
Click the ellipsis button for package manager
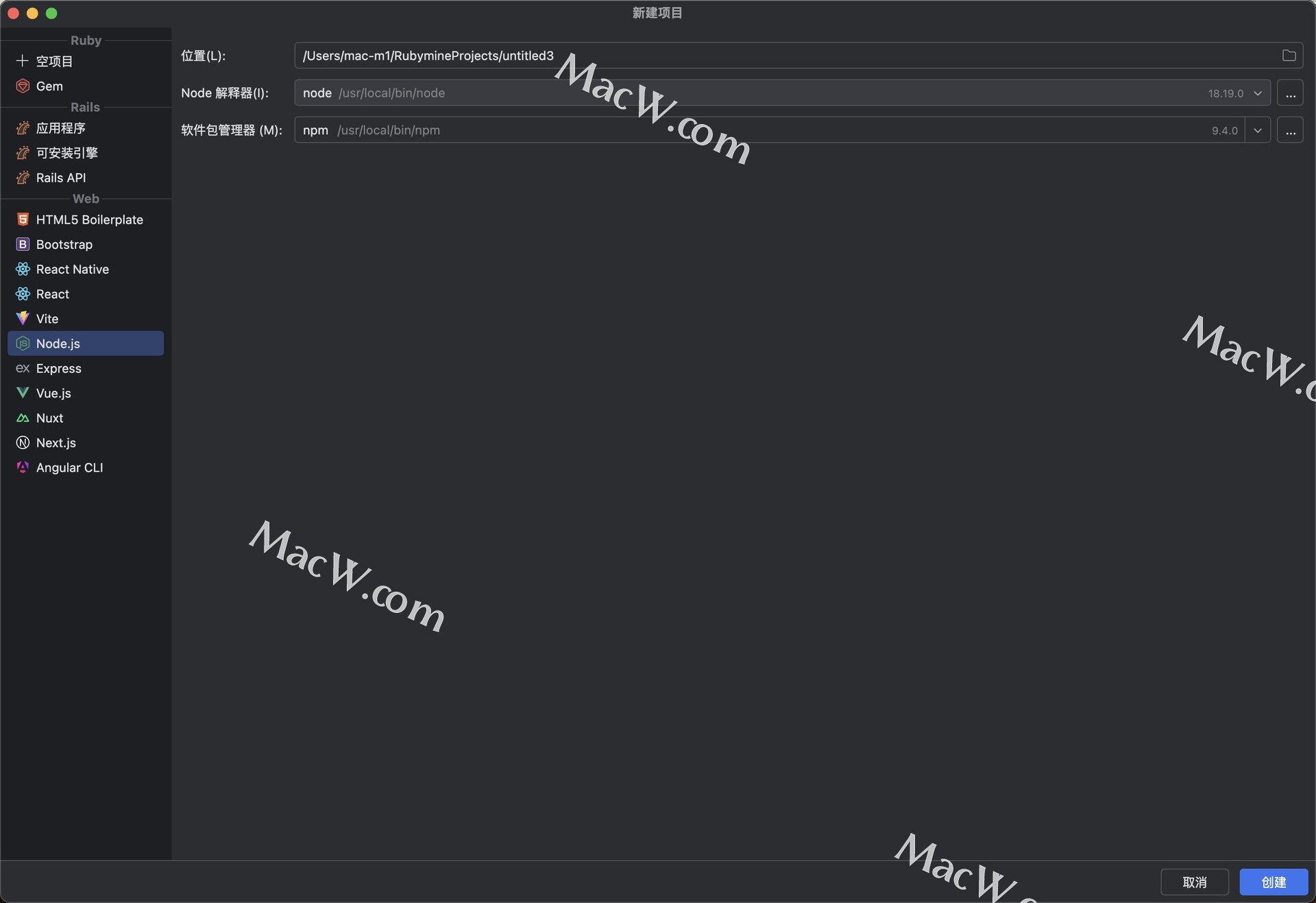tap(1290, 130)
